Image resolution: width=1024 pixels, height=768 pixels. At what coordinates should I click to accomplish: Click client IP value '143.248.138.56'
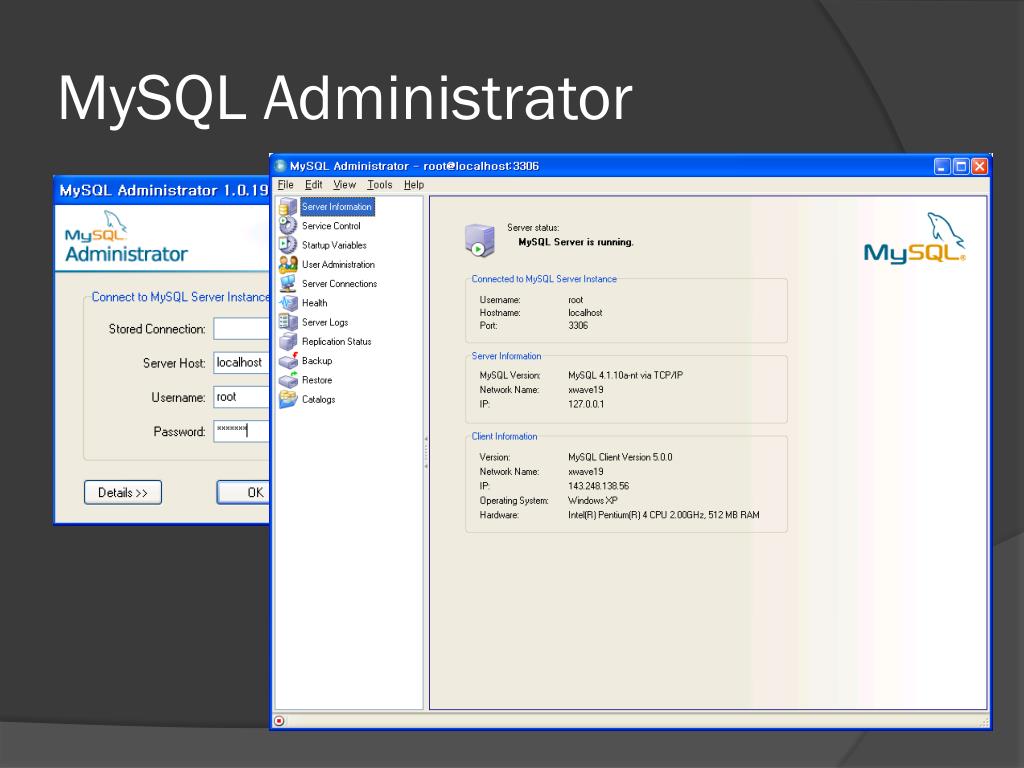click(598, 486)
